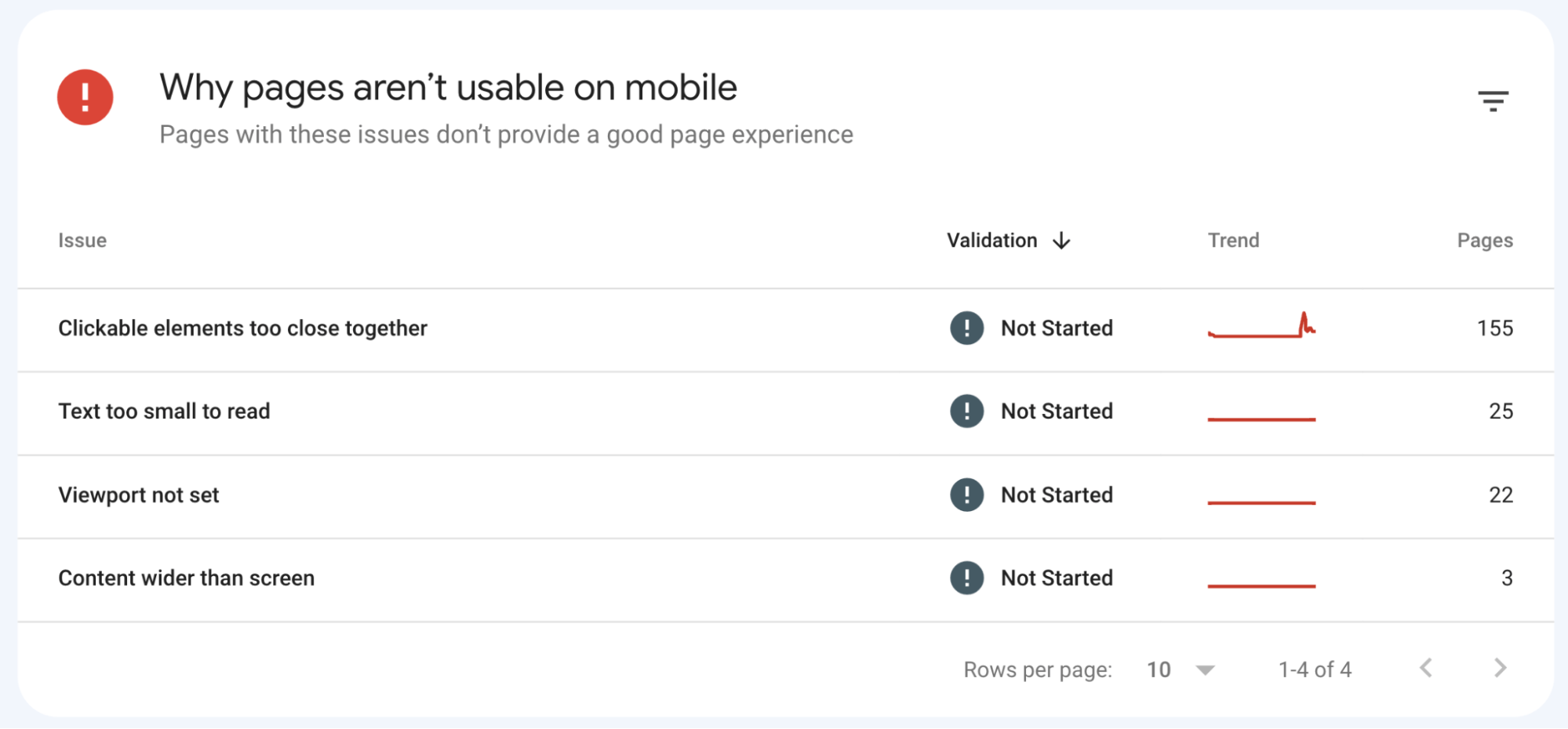1568x729 pixels.
Task: Click the trend sparkline for Clickable elements
Action: [1262, 328]
